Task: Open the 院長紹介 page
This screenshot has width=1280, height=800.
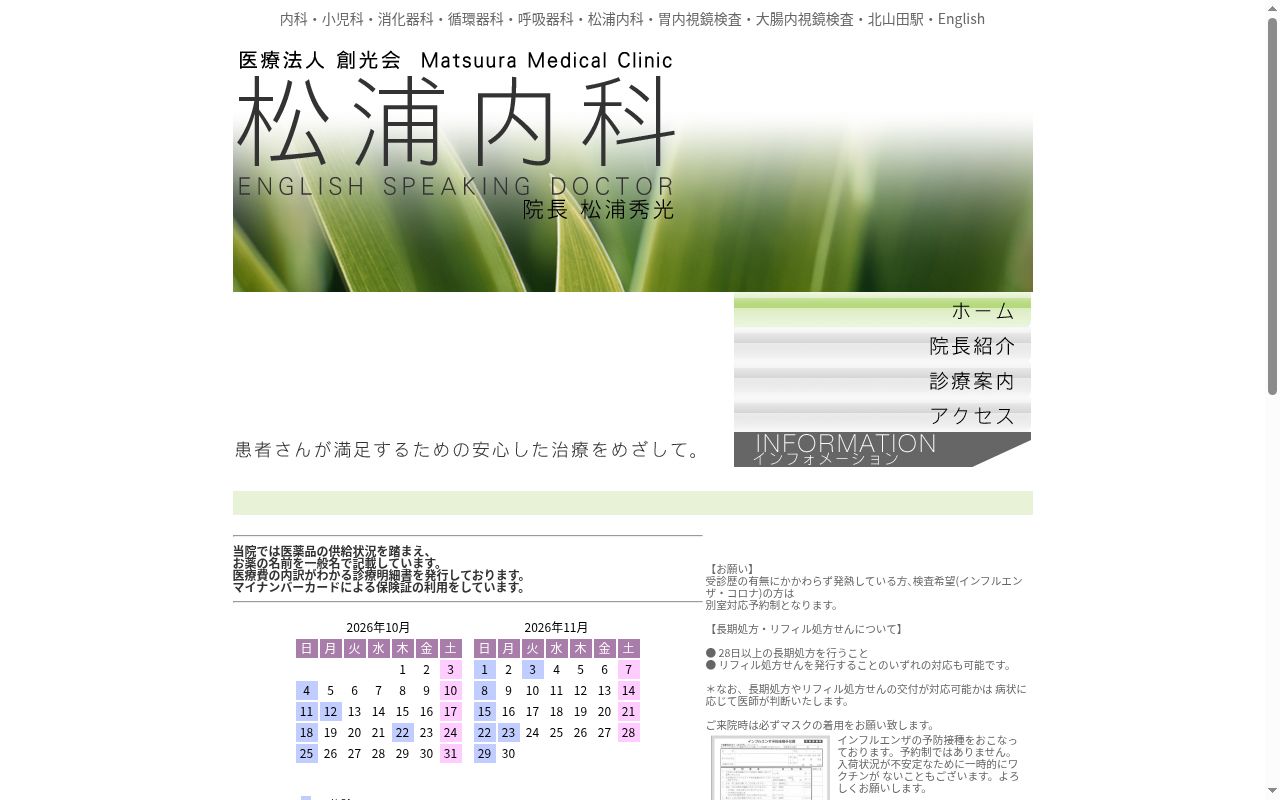Action: 882,346
